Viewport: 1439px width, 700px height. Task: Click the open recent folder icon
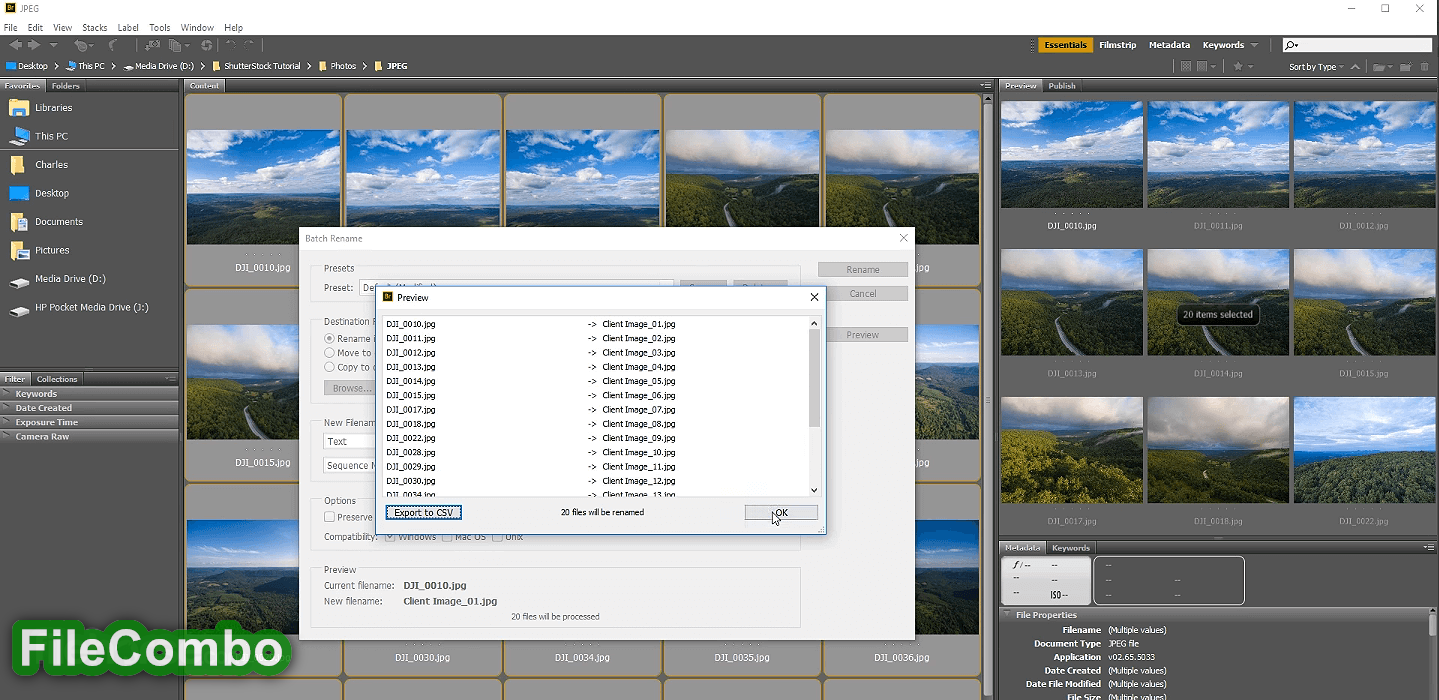1378,67
